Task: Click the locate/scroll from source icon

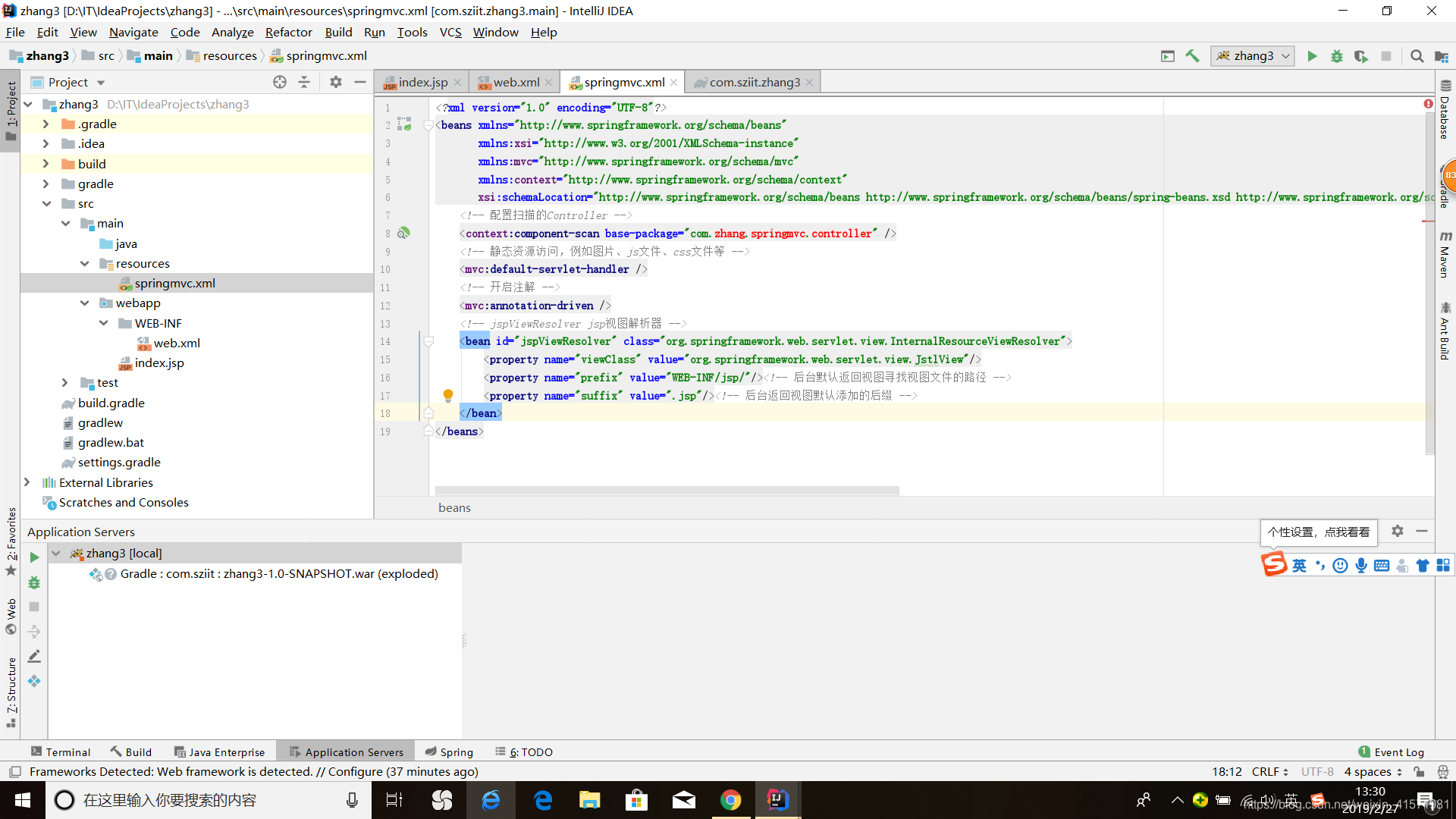Action: coord(280,82)
